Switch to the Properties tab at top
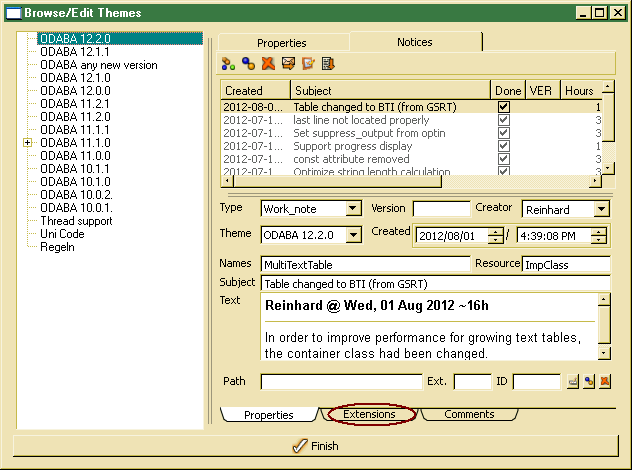Viewport: 632px width, 470px height. pos(281,43)
